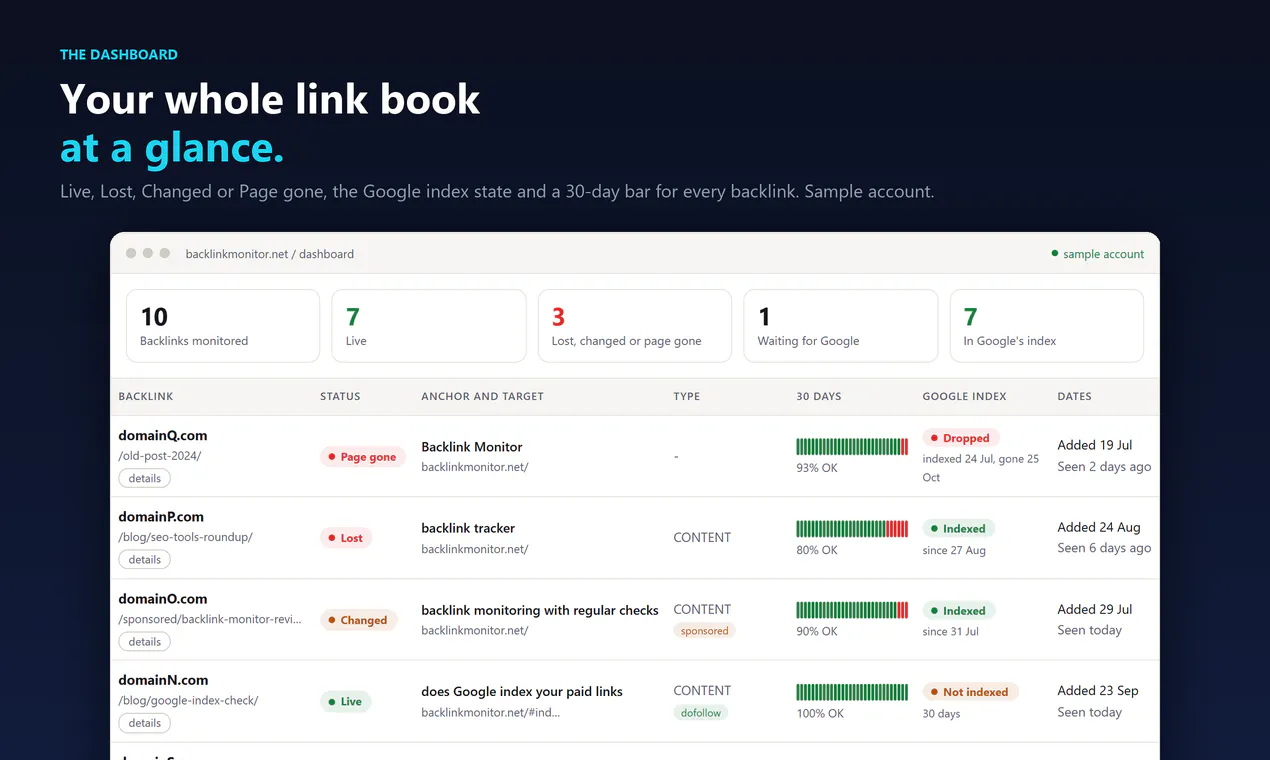This screenshot has width=1270, height=760.
Task: Select the Changed status badge
Action: (358, 620)
